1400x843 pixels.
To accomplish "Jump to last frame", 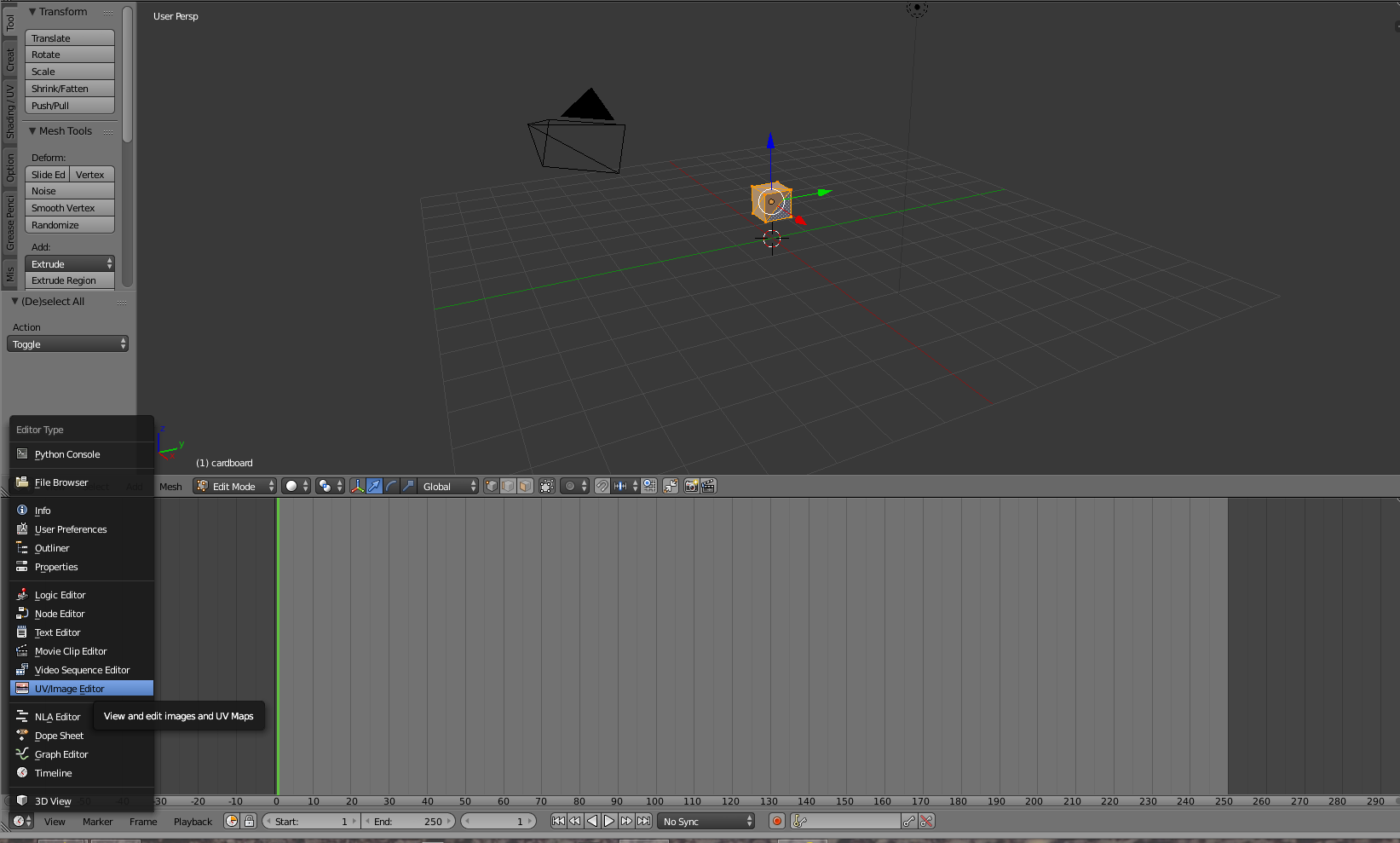I will click(643, 822).
